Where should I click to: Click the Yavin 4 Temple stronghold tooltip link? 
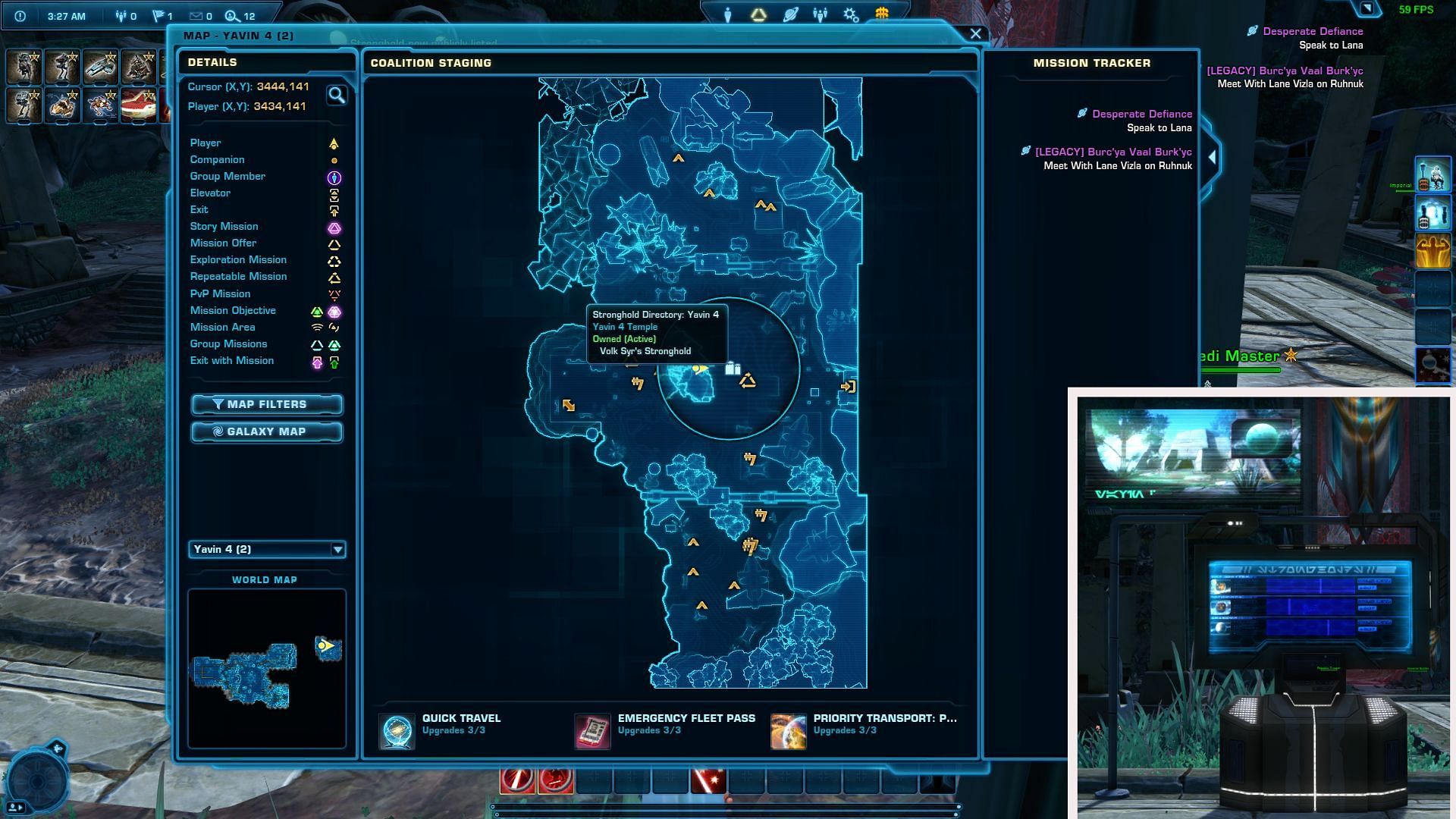click(x=625, y=326)
